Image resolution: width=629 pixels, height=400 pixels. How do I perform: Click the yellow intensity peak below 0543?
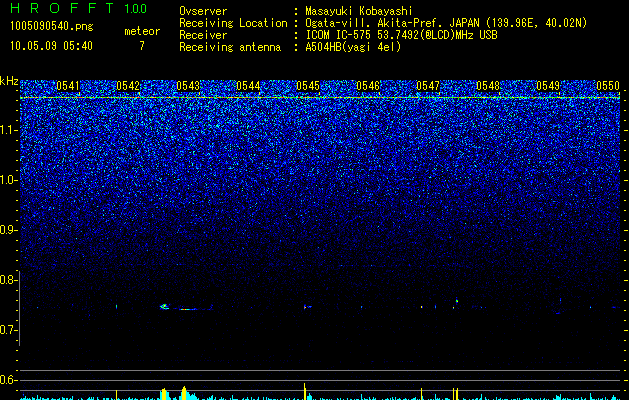pos(184,393)
